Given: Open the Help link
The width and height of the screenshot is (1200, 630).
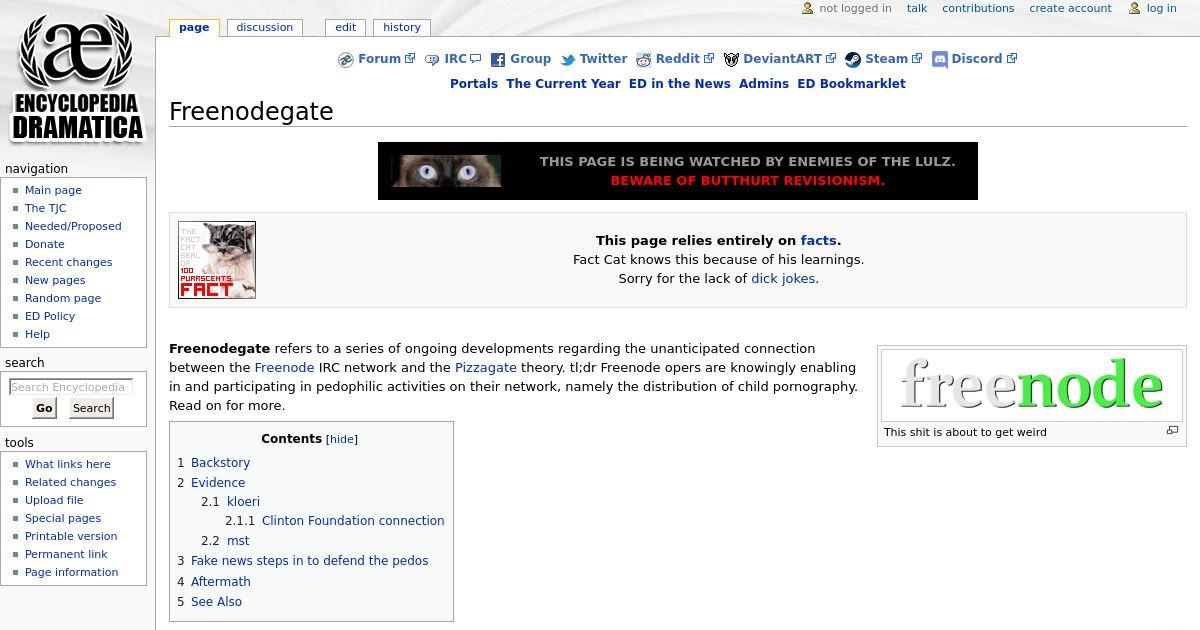Looking at the screenshot, I should click(x=37, y=334).
